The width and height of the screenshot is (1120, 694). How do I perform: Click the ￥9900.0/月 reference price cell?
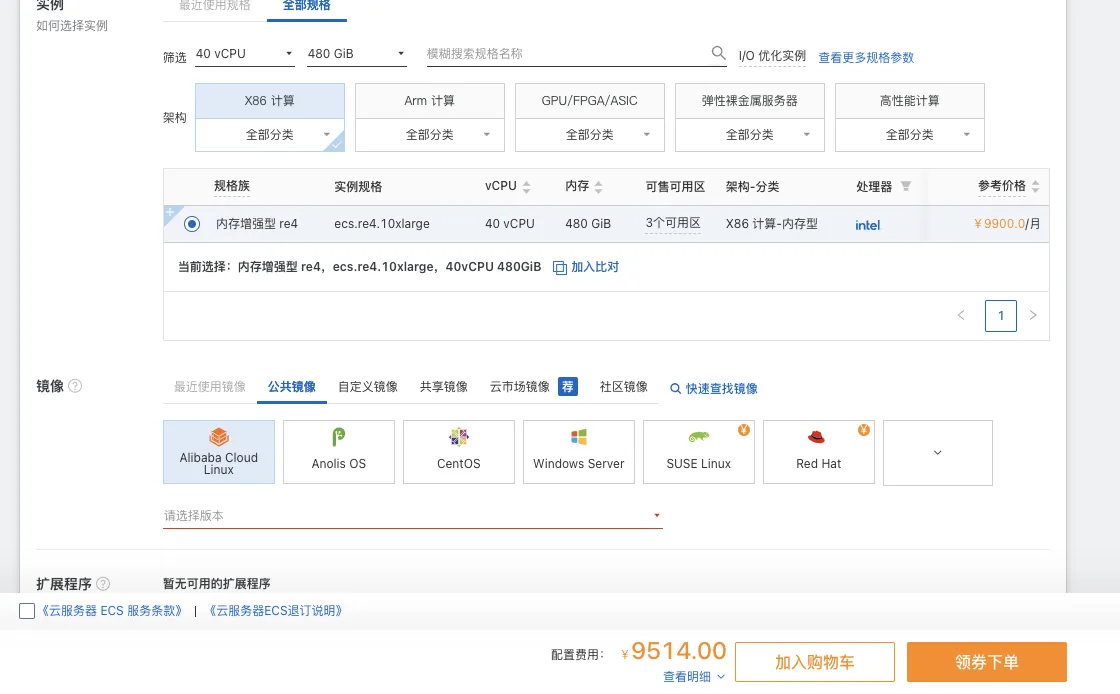pos(1007,223)
